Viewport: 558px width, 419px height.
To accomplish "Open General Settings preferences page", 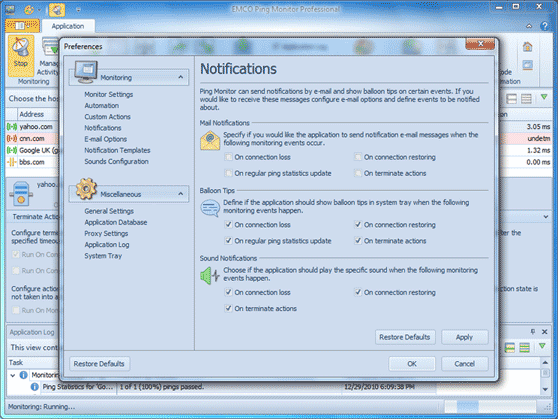I will pyautogui.click(x=109, y=211).
